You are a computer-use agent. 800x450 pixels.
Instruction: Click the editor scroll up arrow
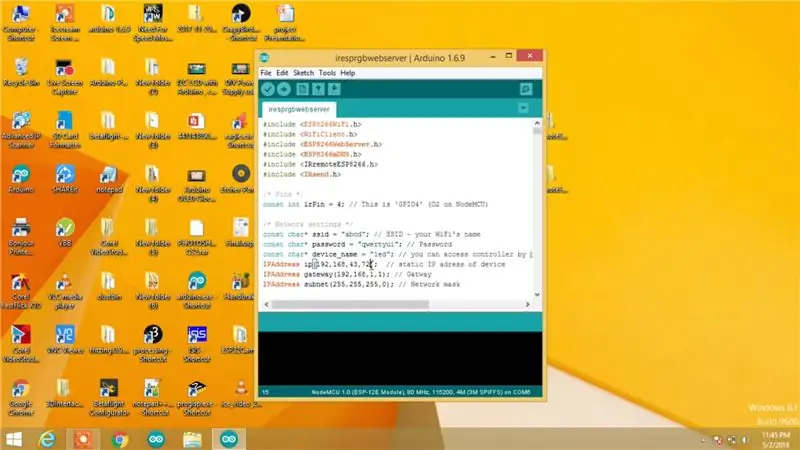[x=537, y=123]
